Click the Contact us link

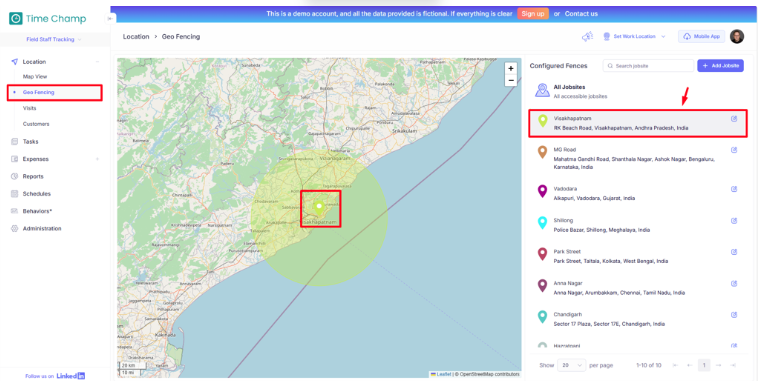581,14
